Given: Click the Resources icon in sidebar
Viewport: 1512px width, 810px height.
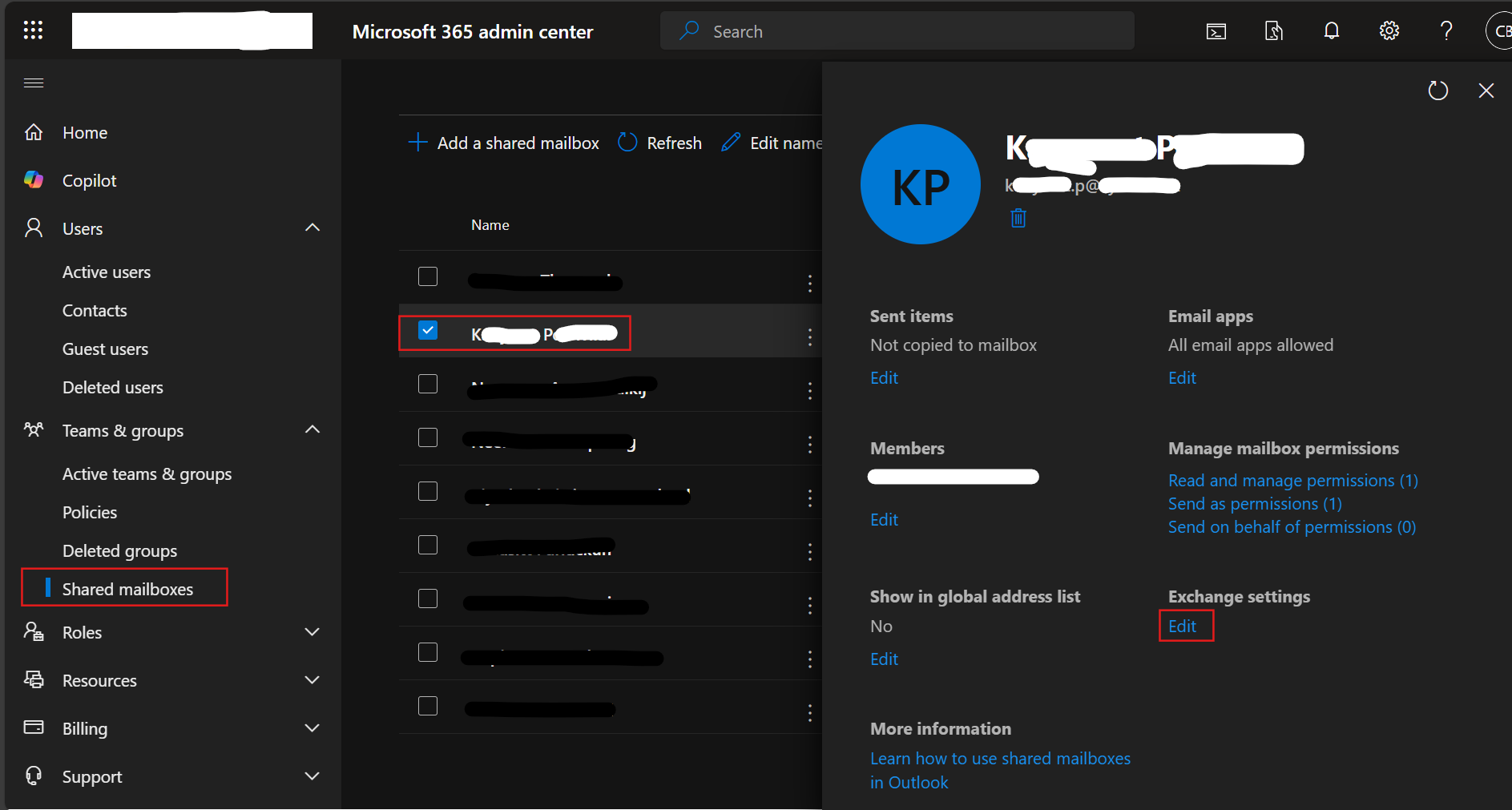Looking at the screenshot, I should point(34,680).
